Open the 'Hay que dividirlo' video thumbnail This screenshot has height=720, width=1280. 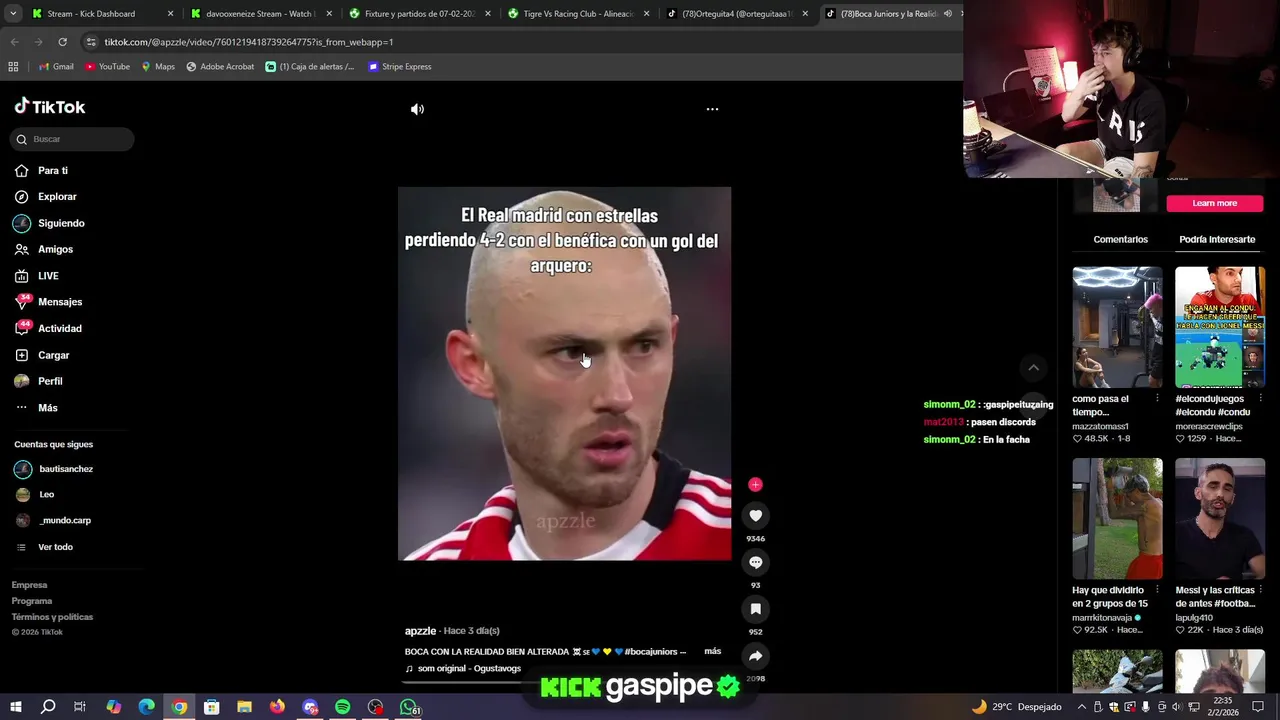point(1117,519)
